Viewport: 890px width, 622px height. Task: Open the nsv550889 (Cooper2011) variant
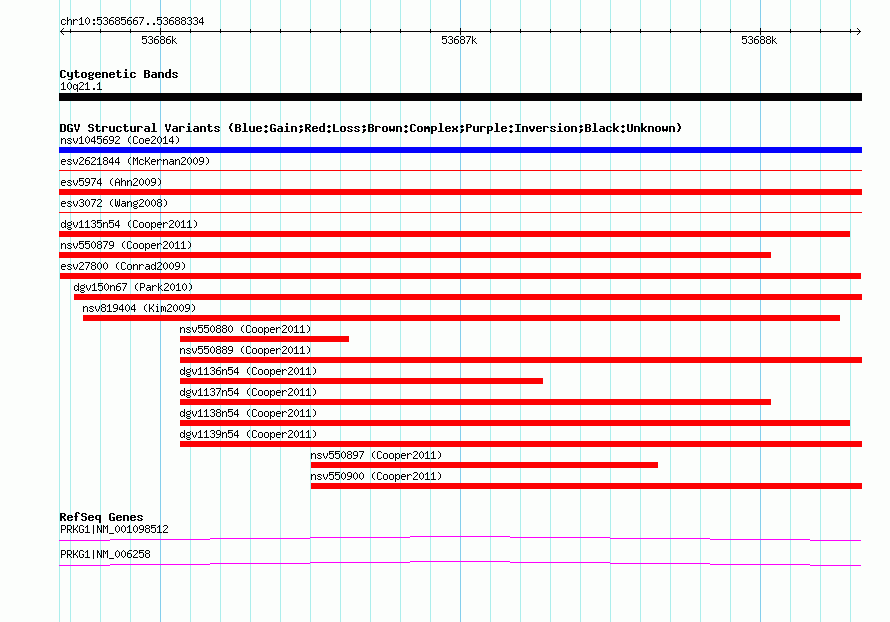click(245, 350)
